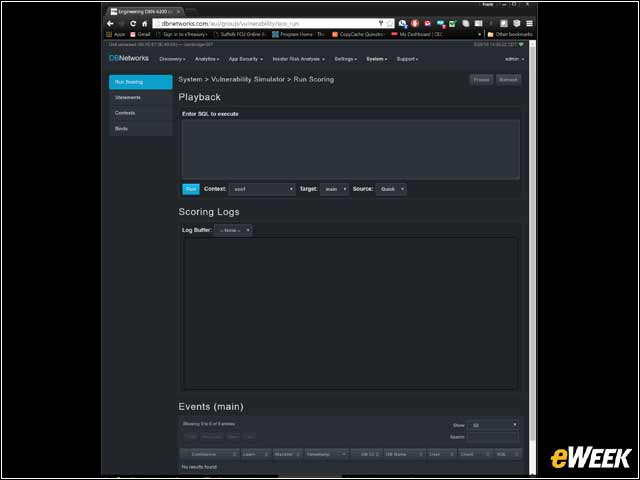Sort events by the Client column
640x480 pixels.
(475, 454)
